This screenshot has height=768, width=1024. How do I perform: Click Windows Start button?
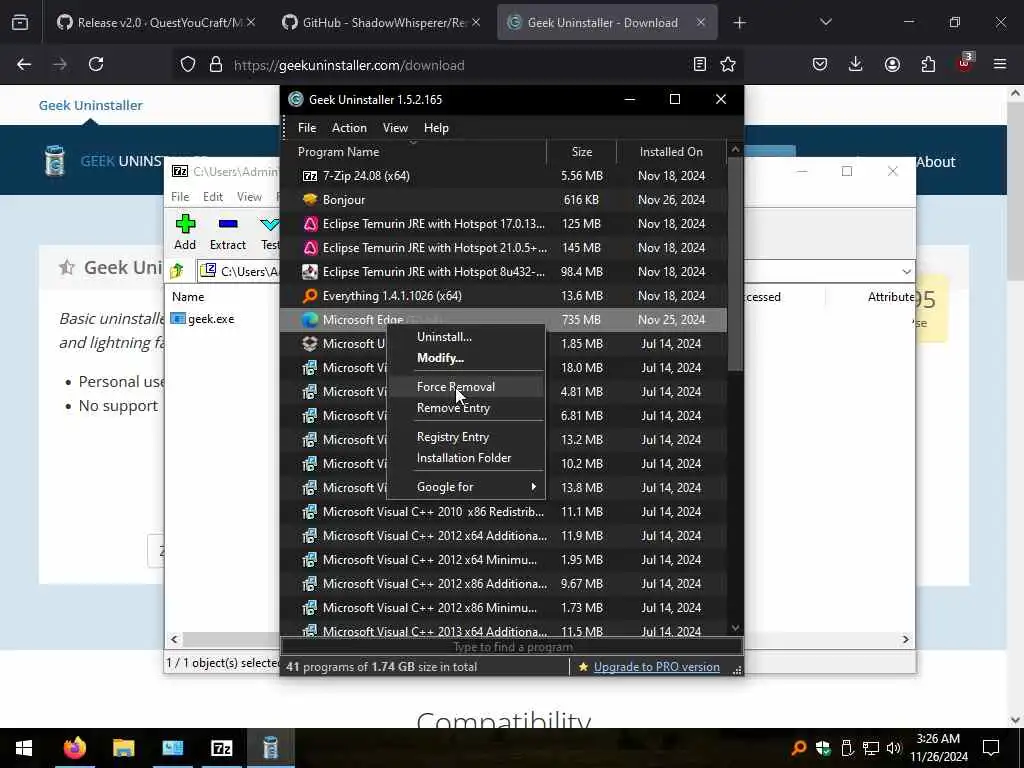click(24, 748)
